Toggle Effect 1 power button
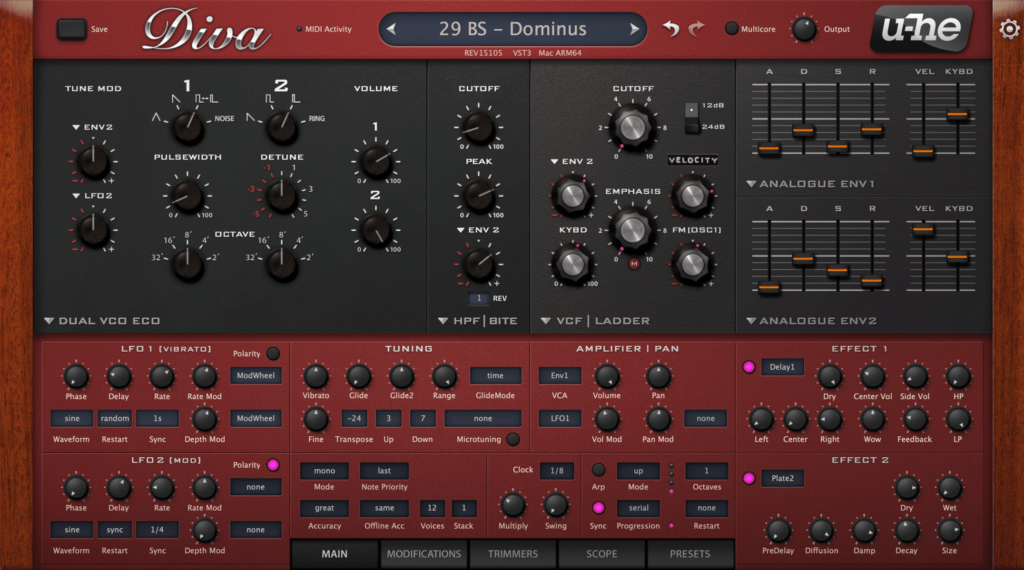Image resolution: width=1024 pixels, height=570 pixels. (749, 367)
